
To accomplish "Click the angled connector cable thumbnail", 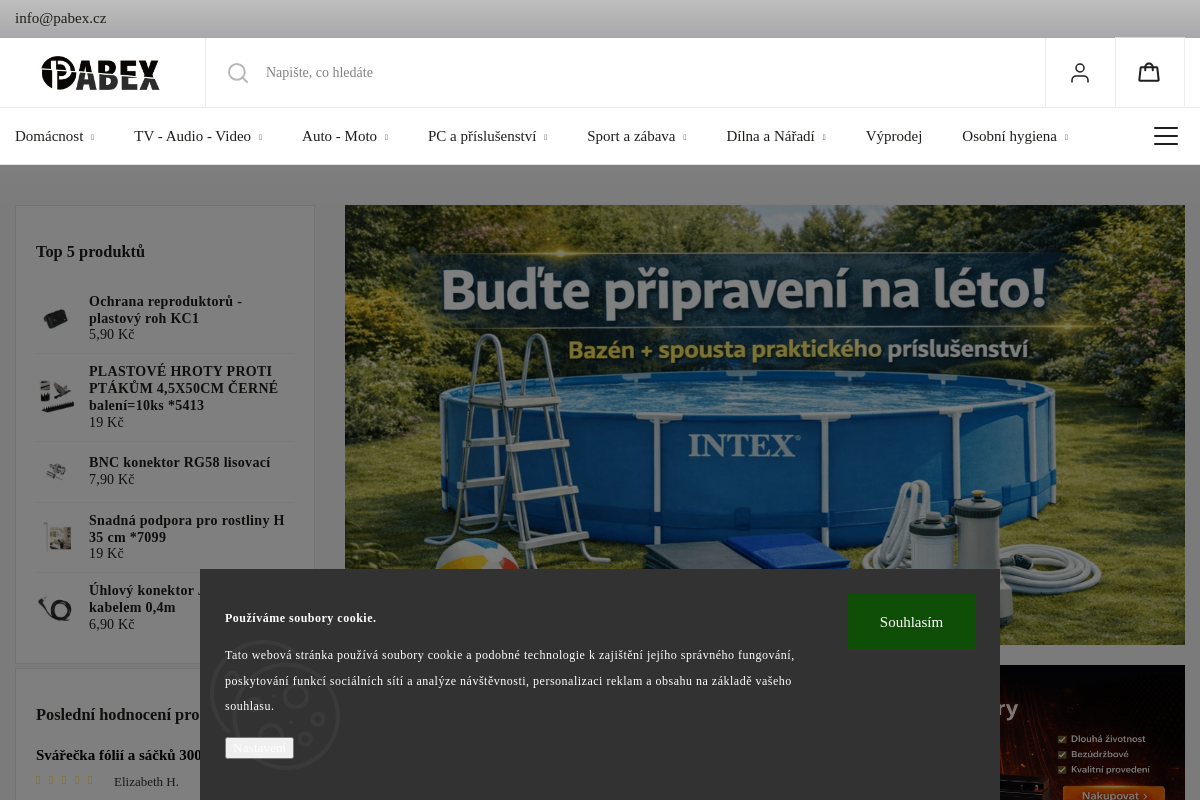I will [55, 607].
